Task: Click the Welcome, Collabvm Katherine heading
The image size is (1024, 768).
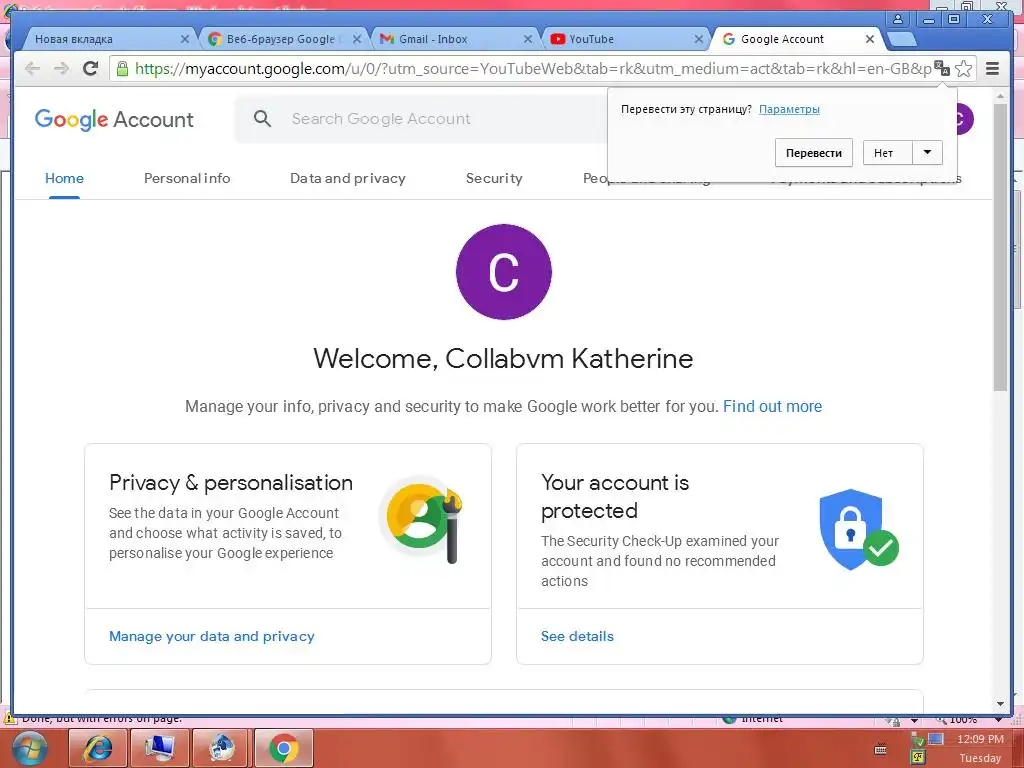Action: click(503, 359)
